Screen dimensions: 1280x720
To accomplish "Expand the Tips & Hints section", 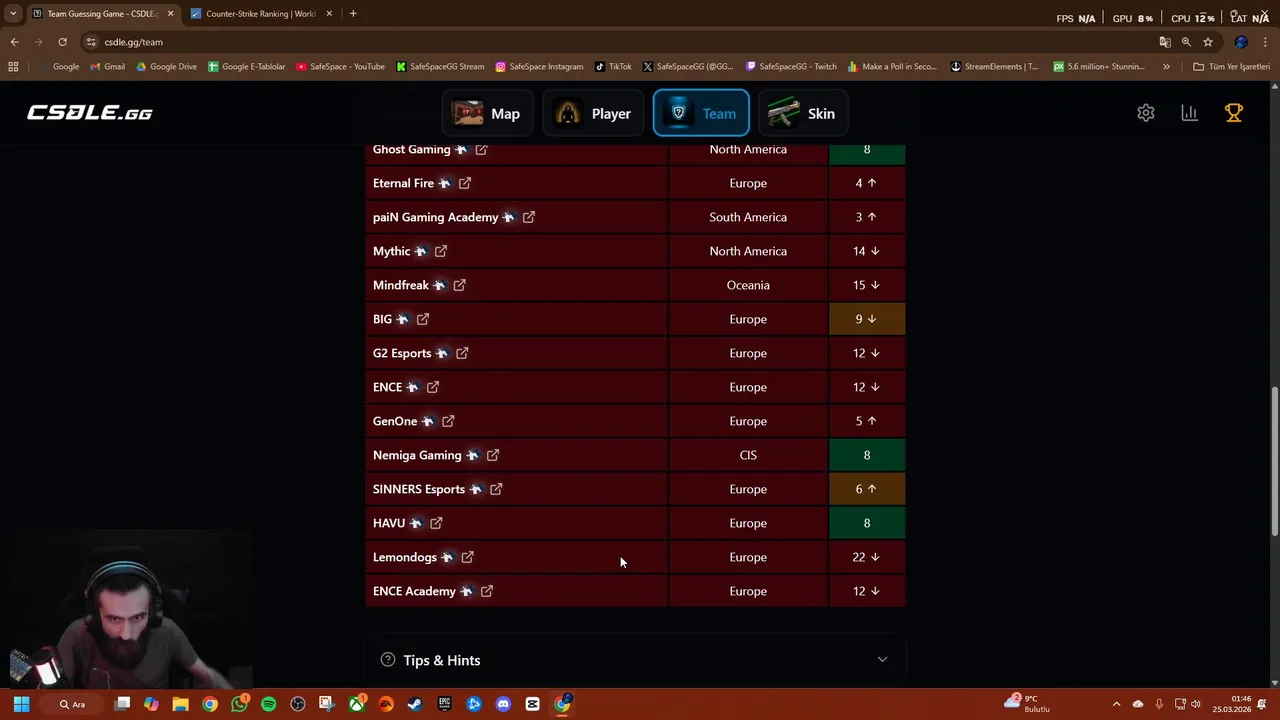I will pos(635,660).
